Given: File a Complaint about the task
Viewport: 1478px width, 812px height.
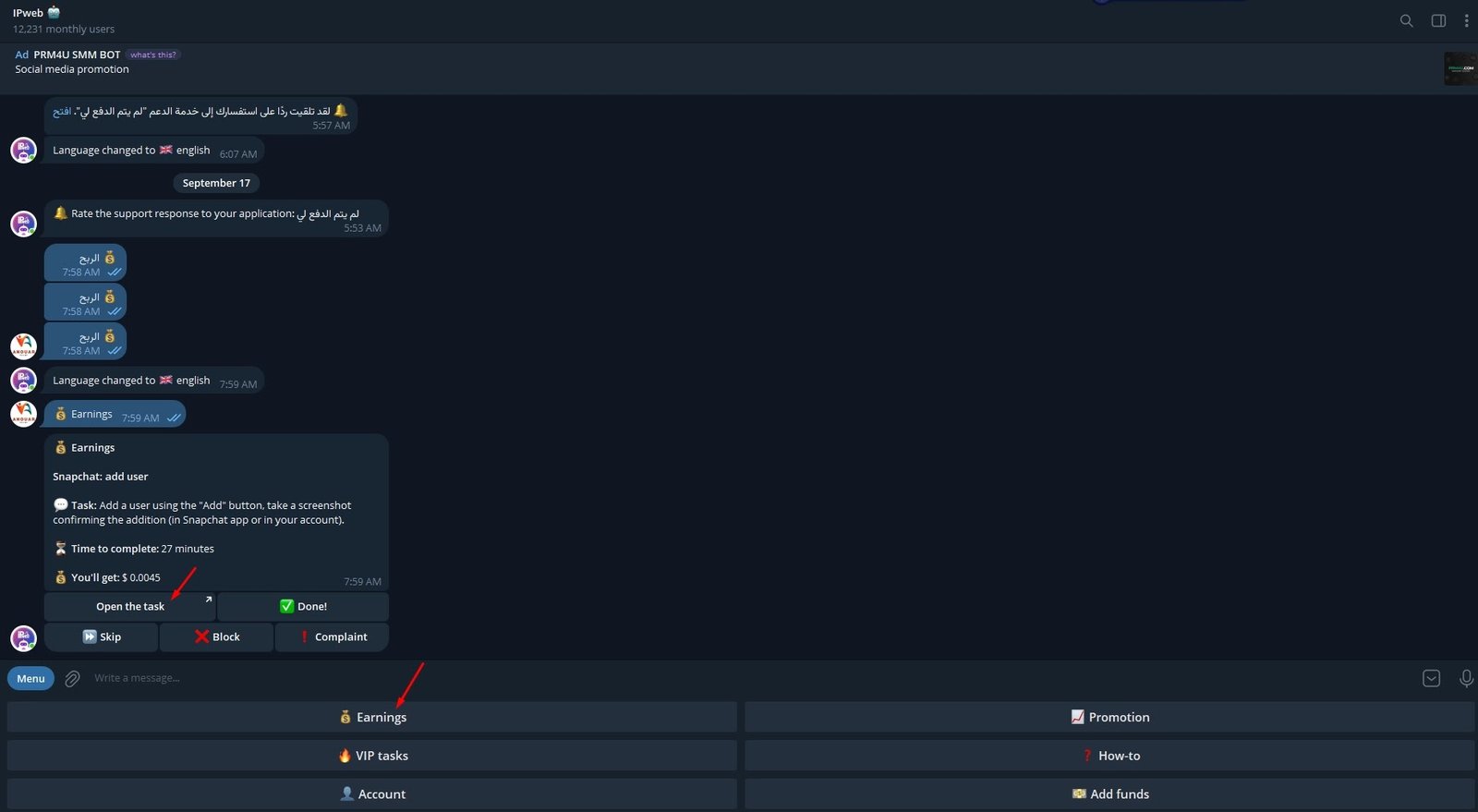Looking at the screenshot, I should pos(332,637).
